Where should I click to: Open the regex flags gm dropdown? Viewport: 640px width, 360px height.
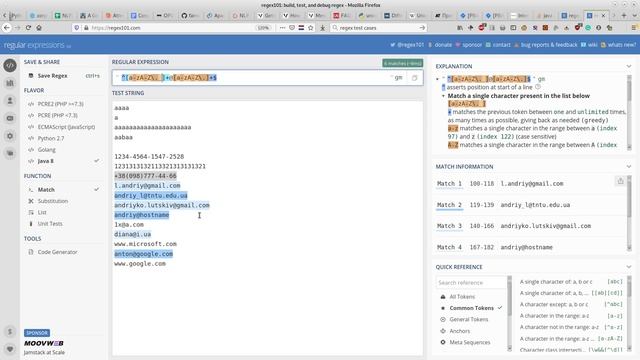[x=397, y=78]
